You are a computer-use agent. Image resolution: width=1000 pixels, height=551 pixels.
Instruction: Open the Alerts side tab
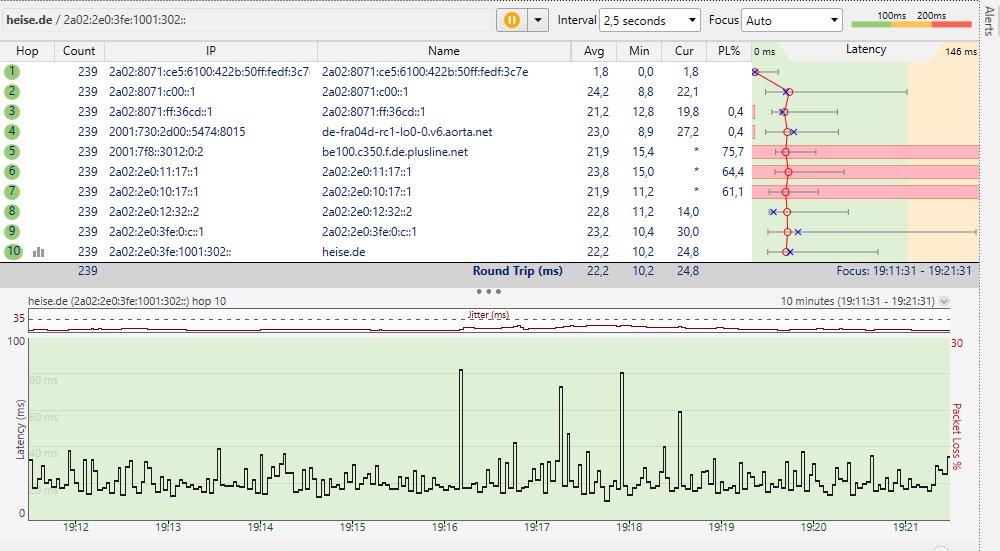tap(989, 20)
